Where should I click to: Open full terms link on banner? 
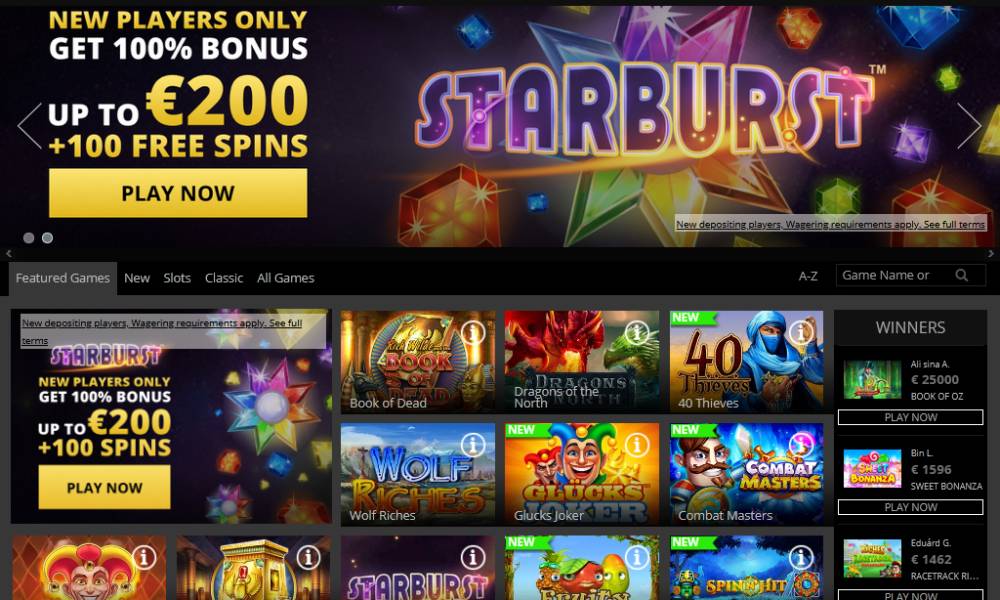pos(831,224)
